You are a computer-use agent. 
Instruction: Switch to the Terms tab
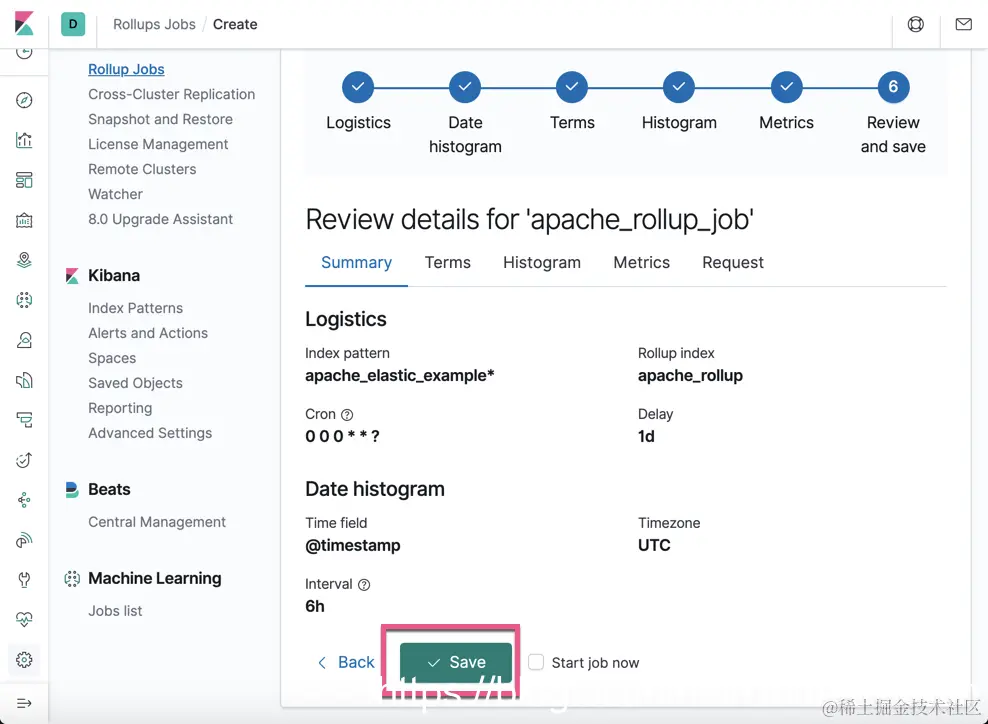click(447, 262)
